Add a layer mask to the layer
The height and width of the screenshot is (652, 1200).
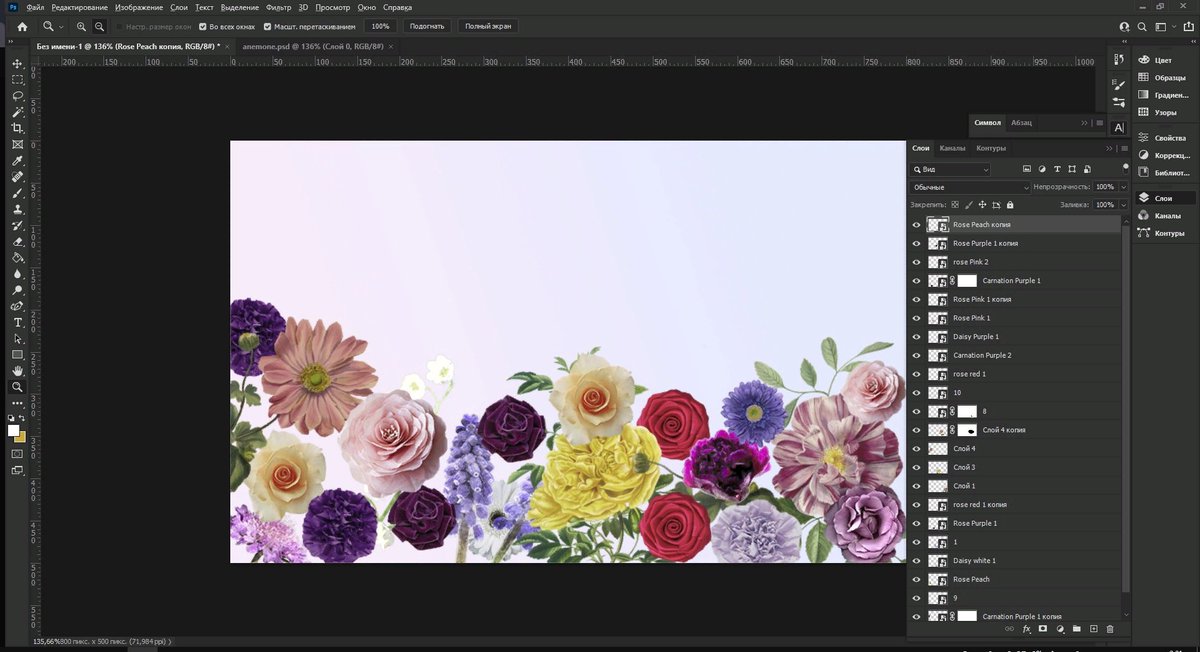pos(1043,629)
